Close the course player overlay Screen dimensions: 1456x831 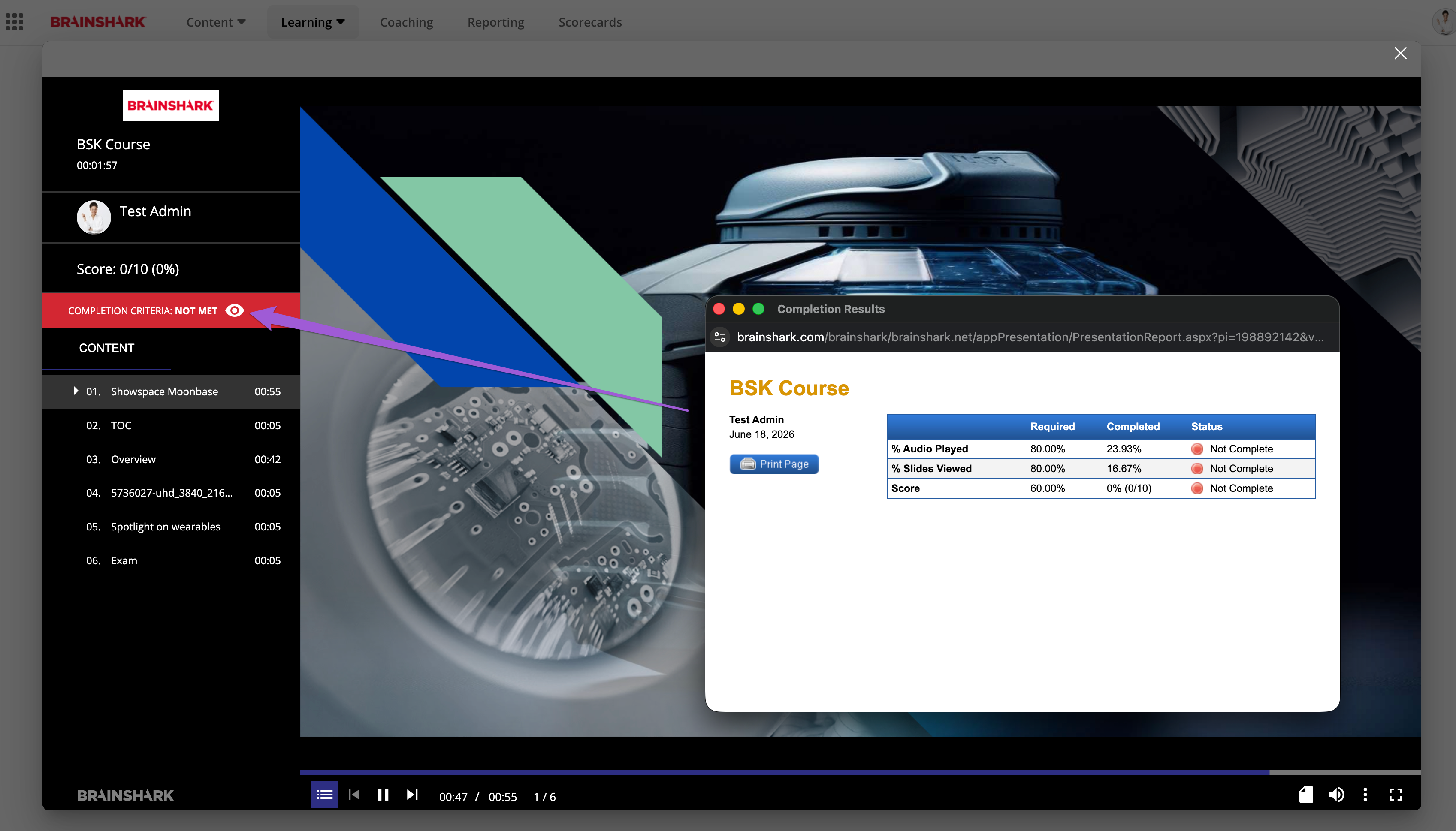coord(1400,53)
